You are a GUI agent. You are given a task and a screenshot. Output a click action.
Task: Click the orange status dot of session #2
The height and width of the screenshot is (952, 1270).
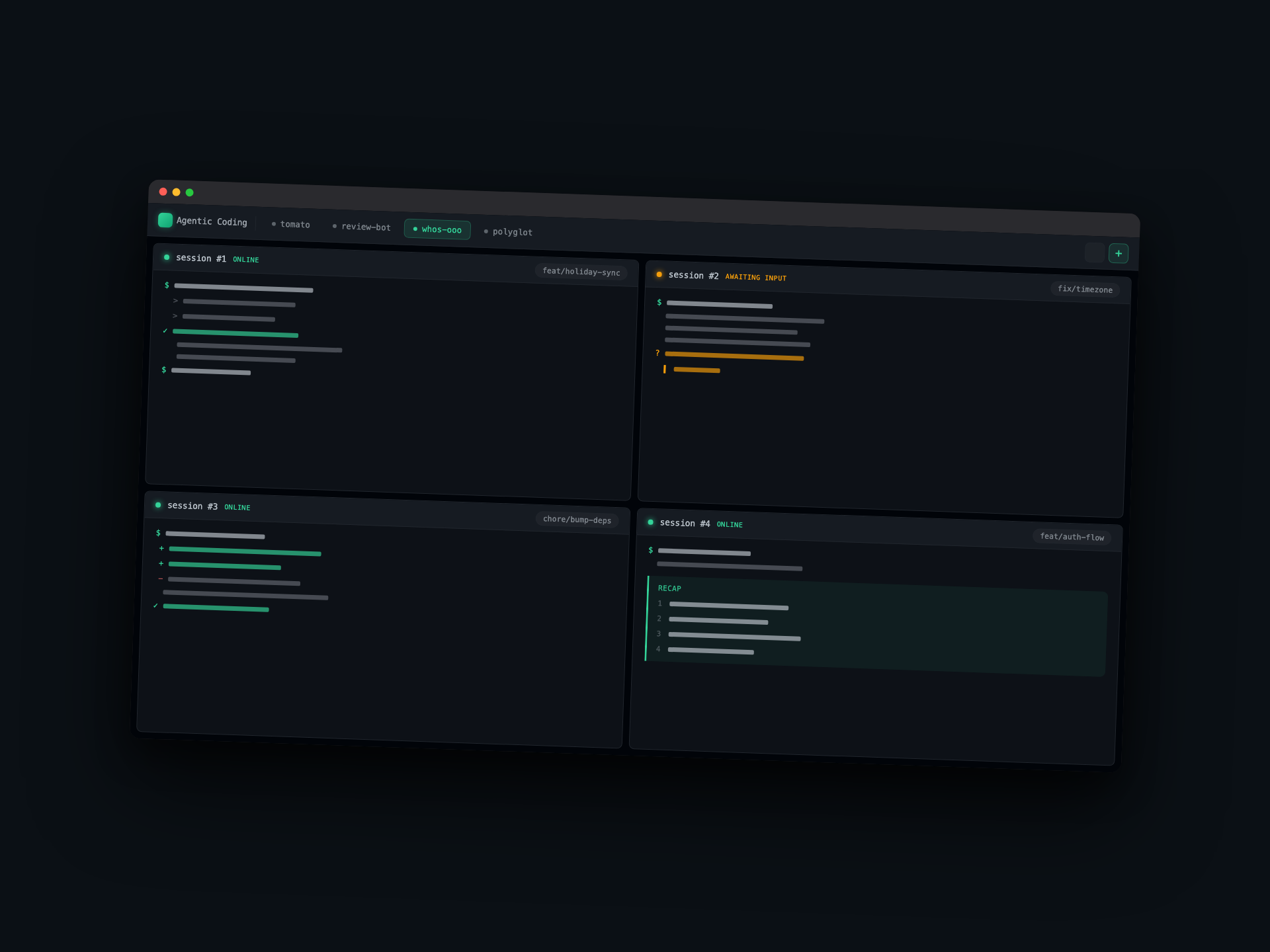tap(659, 274)
